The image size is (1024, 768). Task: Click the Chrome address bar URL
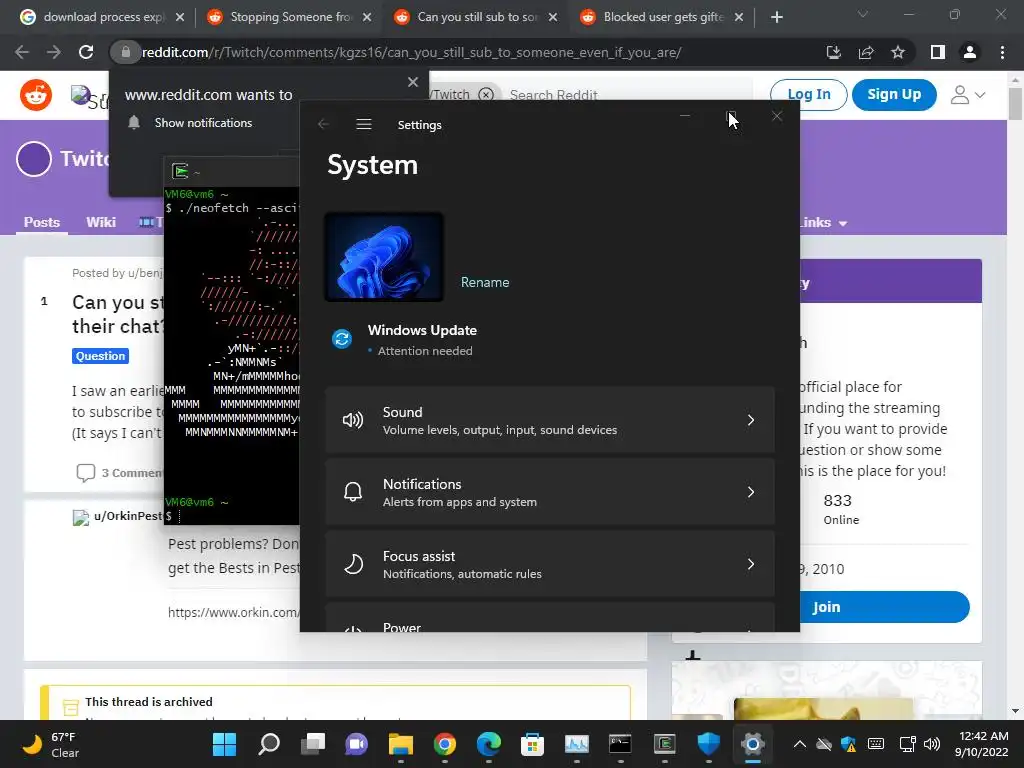coord(411,52)
